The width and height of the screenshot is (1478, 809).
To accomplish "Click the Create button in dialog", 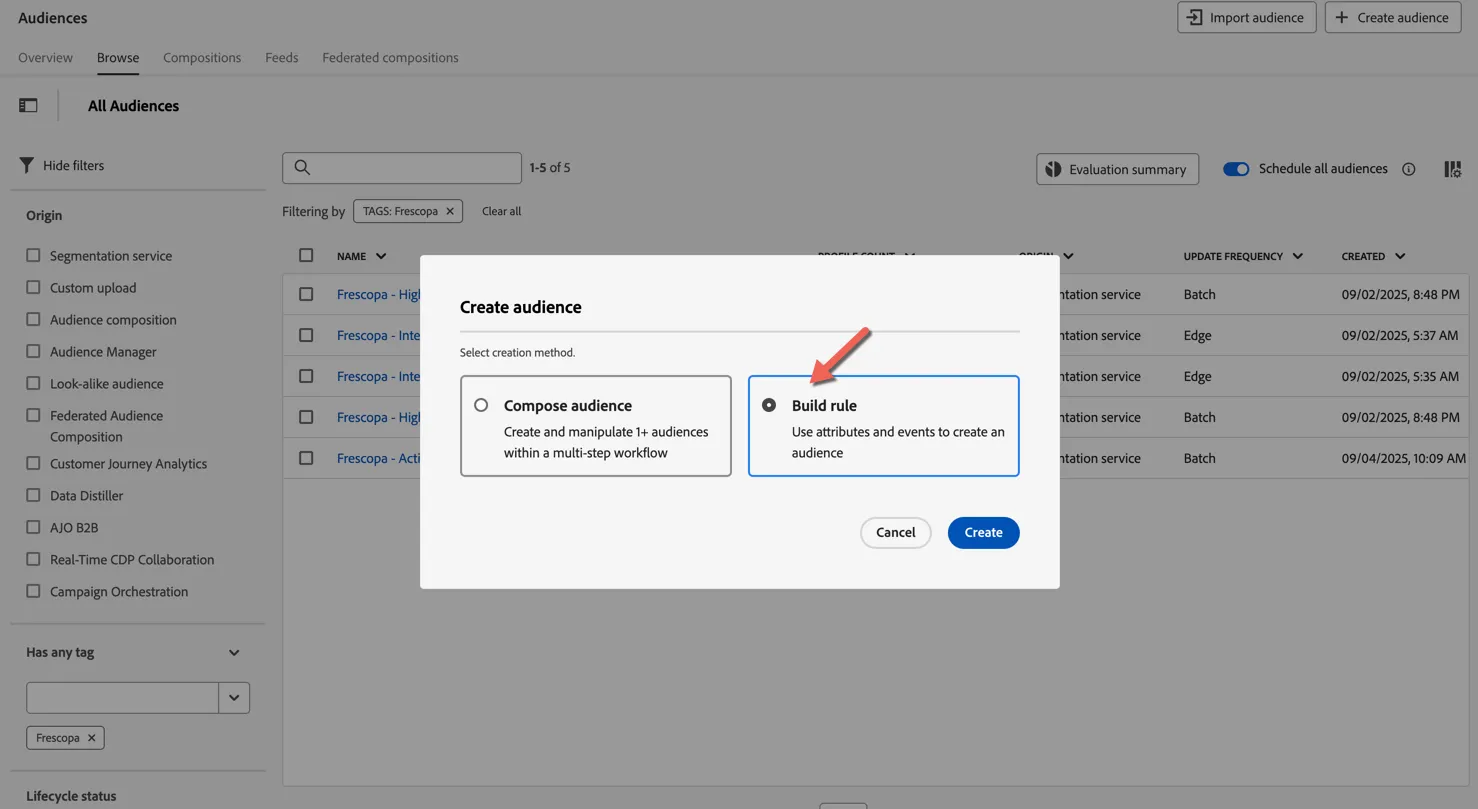I will point(983,532).
